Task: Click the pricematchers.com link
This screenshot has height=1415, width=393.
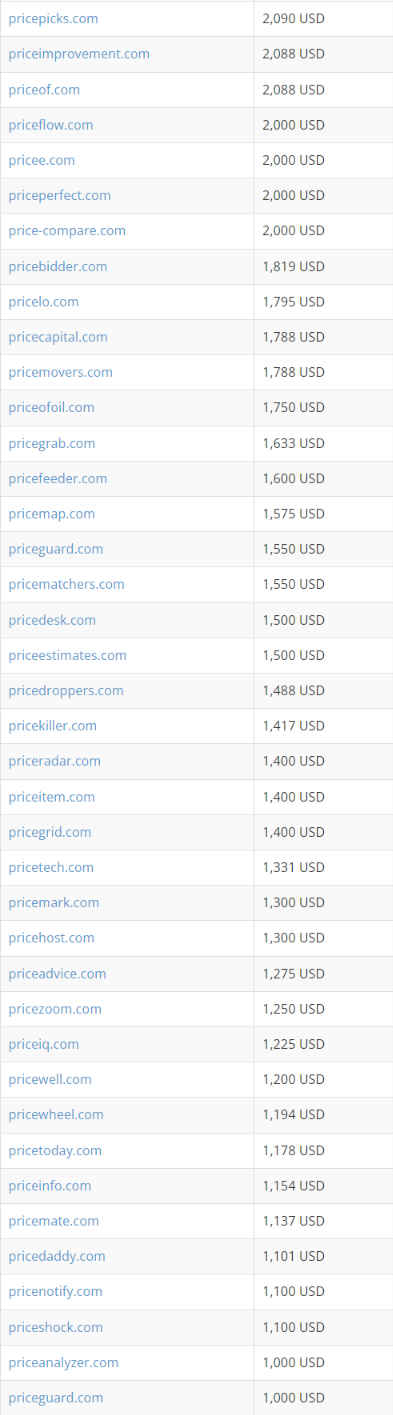Action: [x=66, y=584]
